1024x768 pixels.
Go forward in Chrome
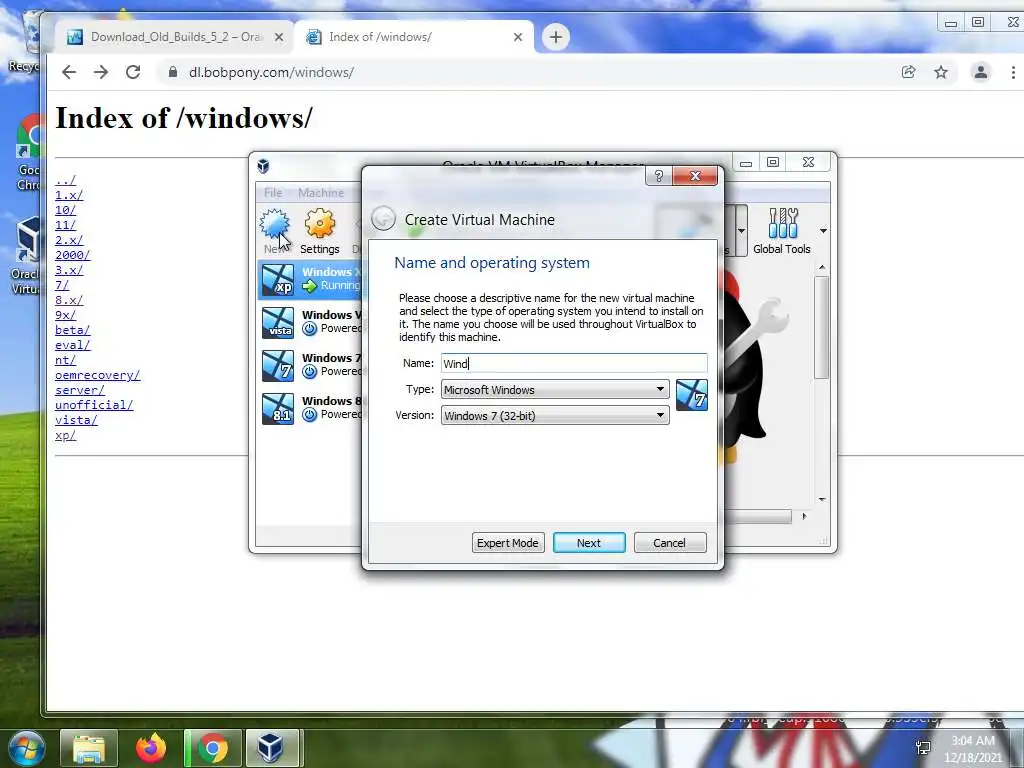tap(101, 72)
